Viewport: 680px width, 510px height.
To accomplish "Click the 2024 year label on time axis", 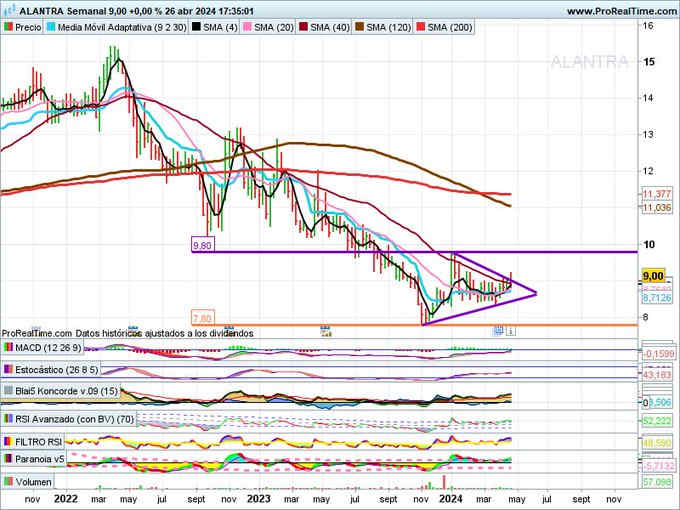I will tap(451, 499).
